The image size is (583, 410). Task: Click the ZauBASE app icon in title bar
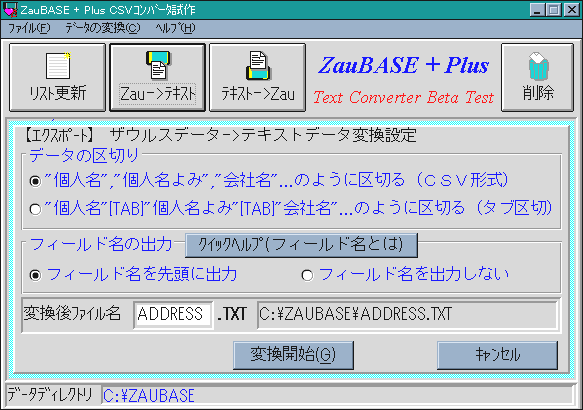coord(10,9)
